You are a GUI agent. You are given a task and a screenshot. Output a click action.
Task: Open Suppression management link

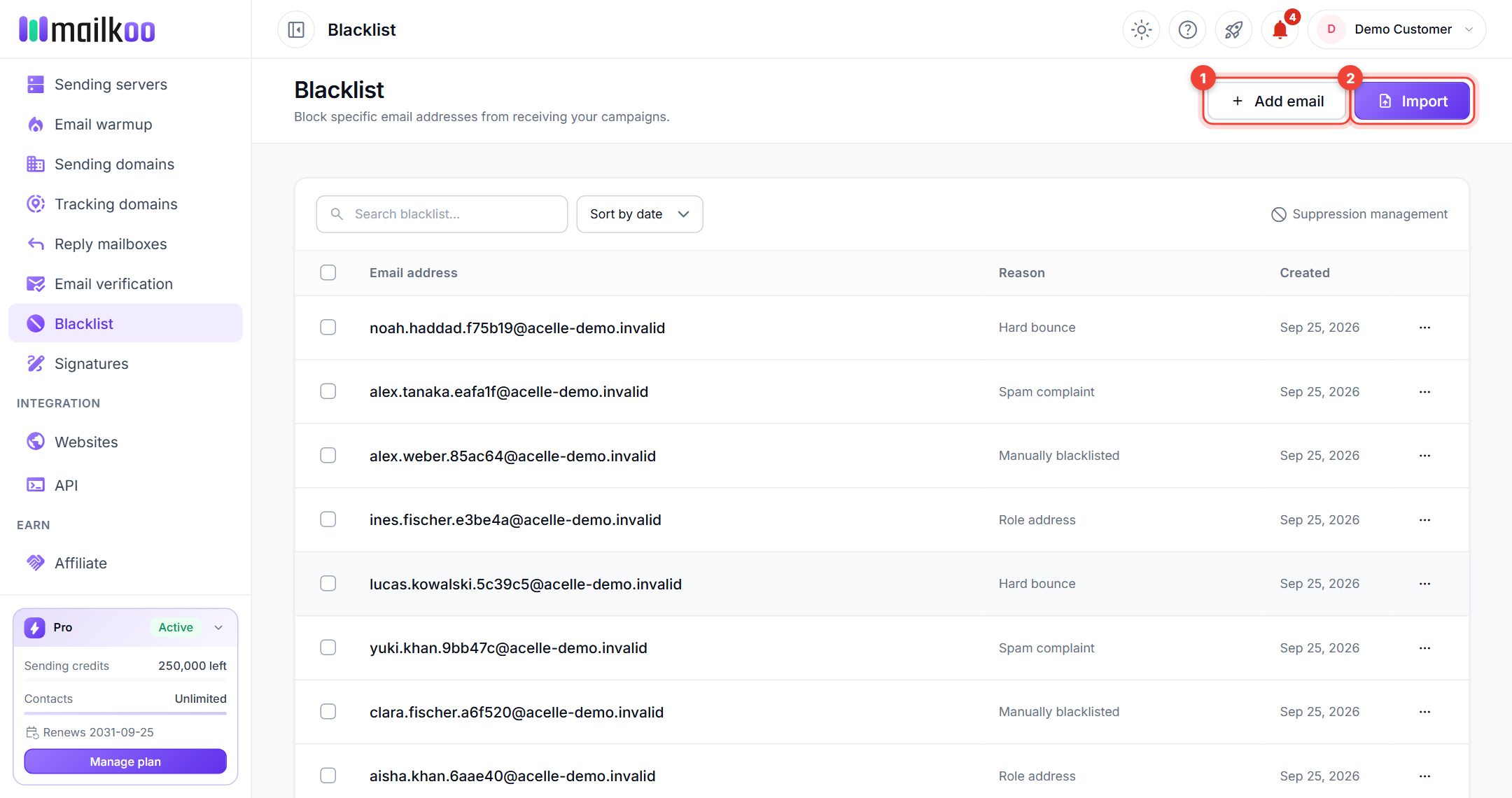(x=1359, y=214)
